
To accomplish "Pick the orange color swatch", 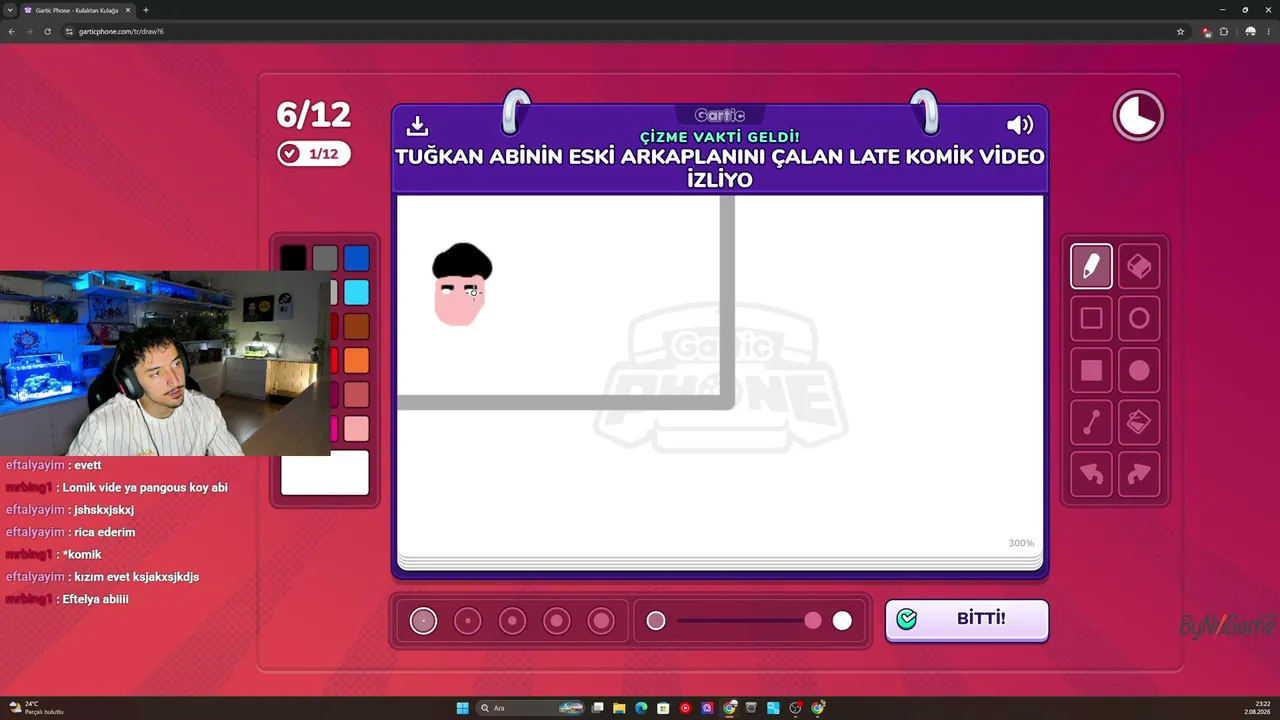I will tap(357, 360).
